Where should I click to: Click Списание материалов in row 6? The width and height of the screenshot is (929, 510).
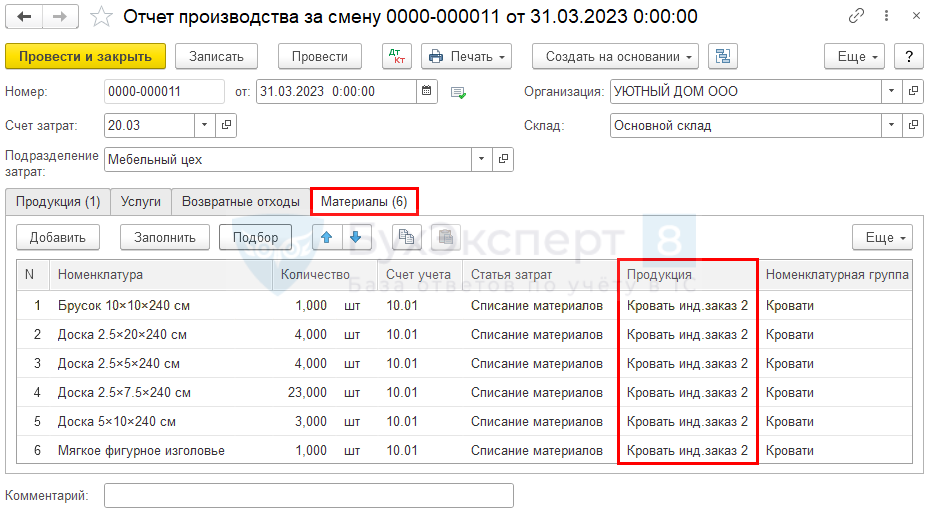pos(537,451)
